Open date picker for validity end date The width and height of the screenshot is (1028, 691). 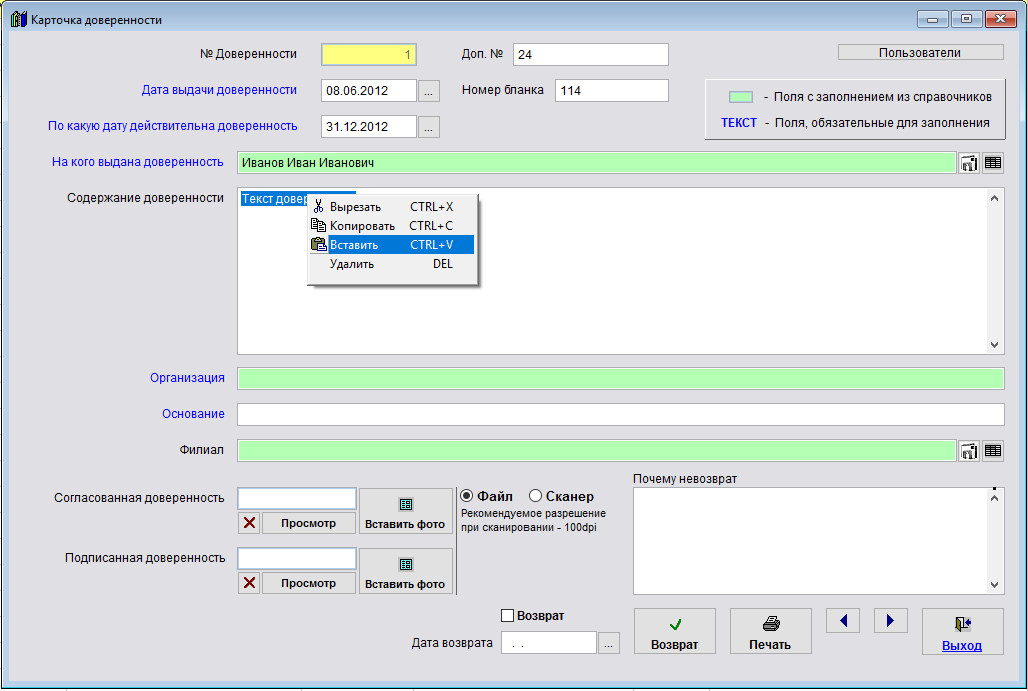click(x=429, y=127)
